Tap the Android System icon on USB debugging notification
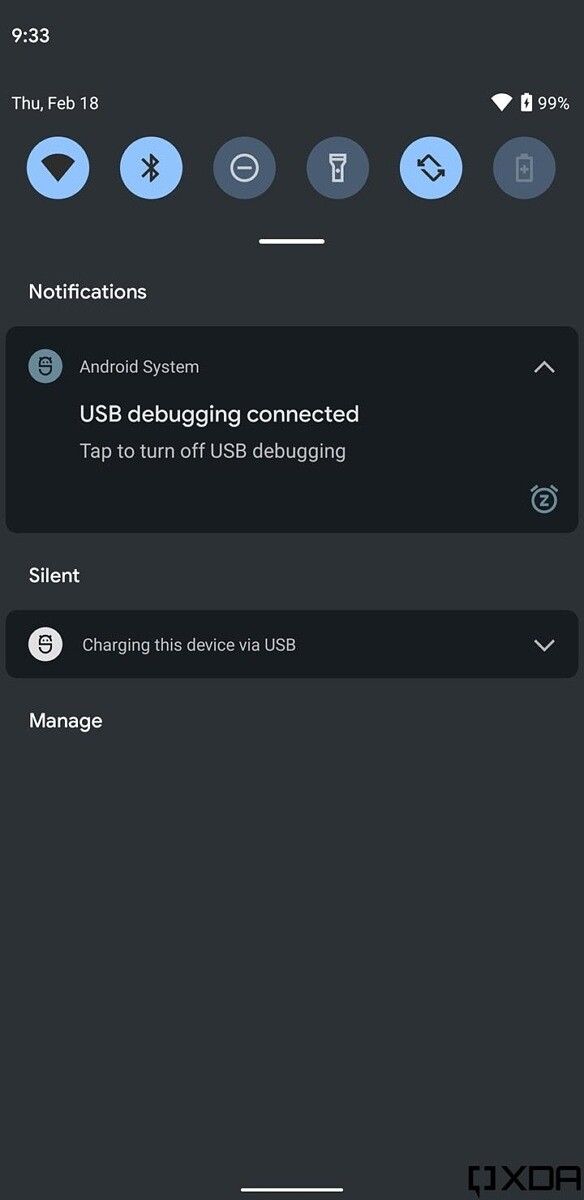The image size is (584, 1200). point(45,366)
